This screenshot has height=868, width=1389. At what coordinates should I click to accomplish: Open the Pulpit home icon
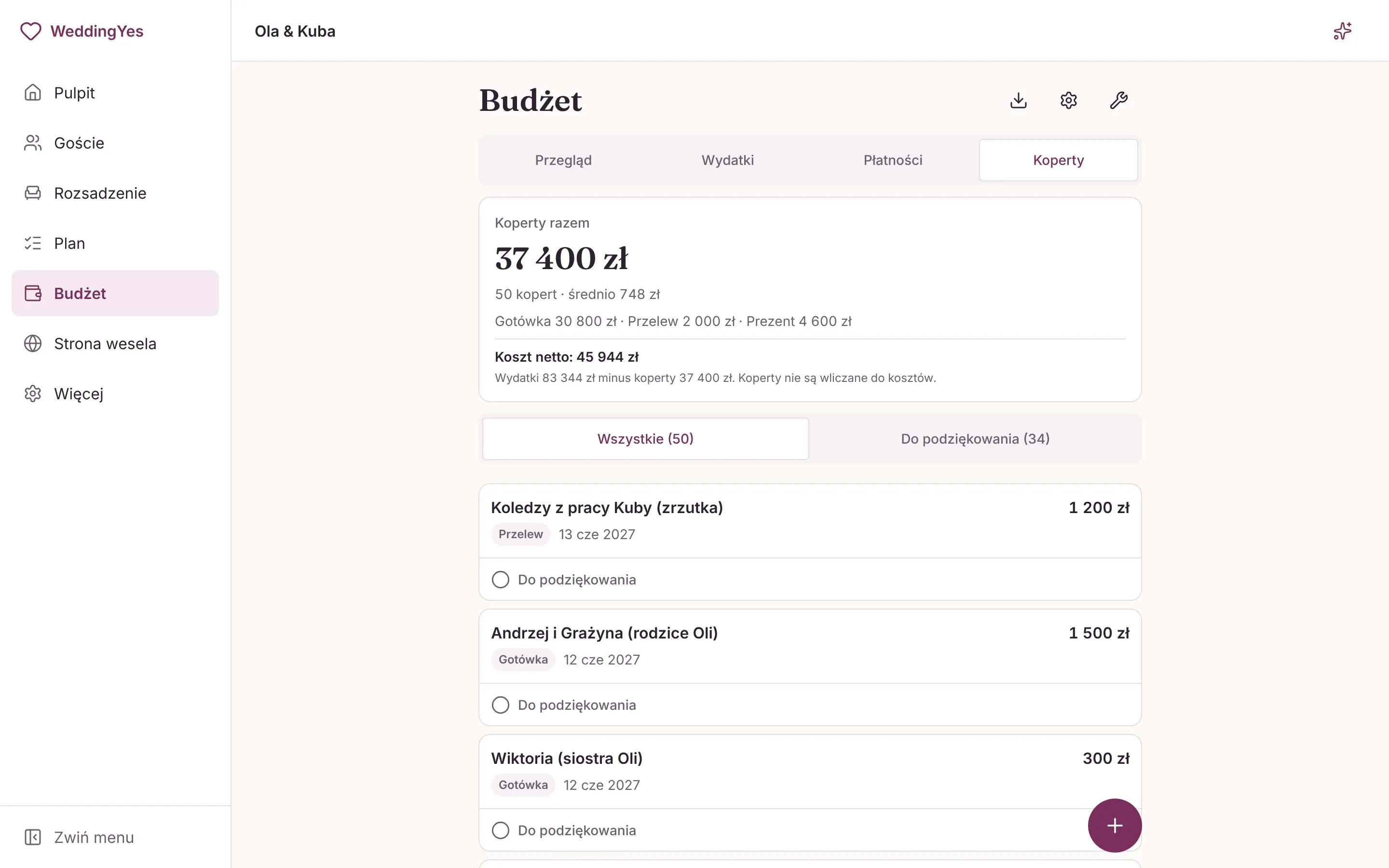pyautogui.click(x=33, y=93)
